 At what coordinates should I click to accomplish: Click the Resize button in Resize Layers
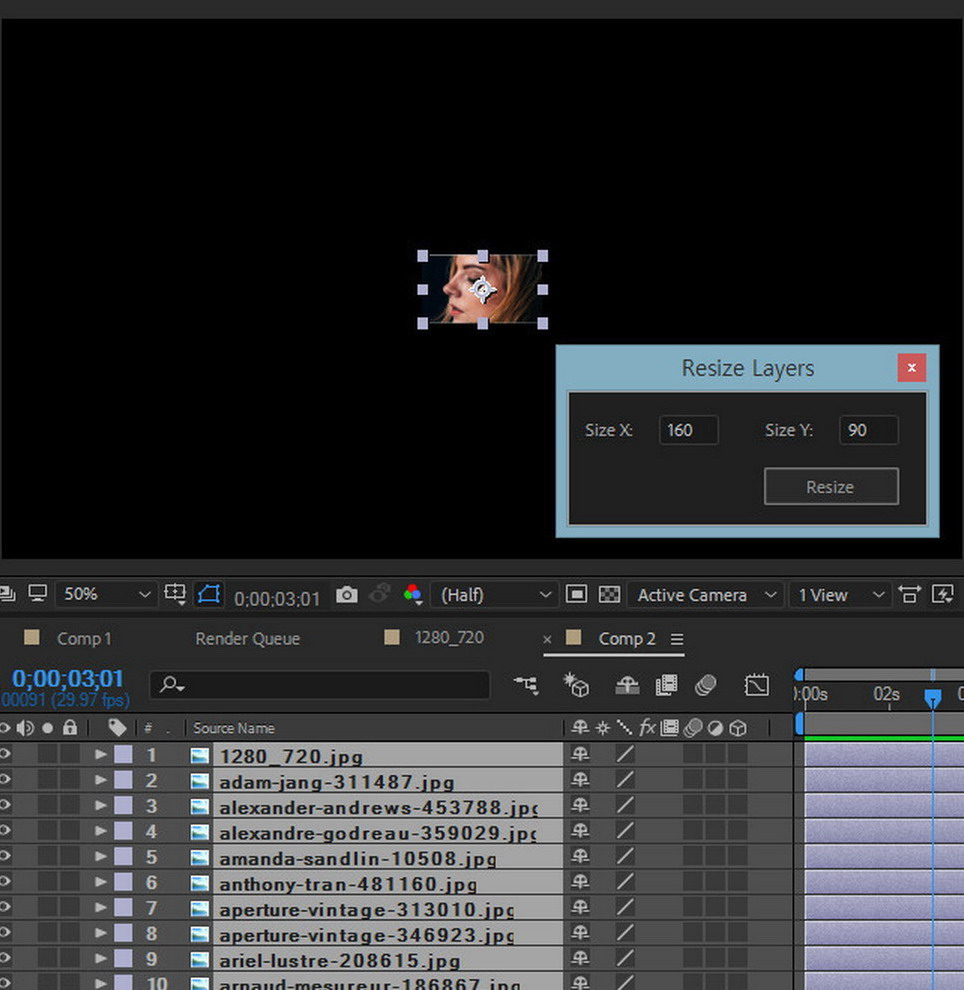pos(831,487)
